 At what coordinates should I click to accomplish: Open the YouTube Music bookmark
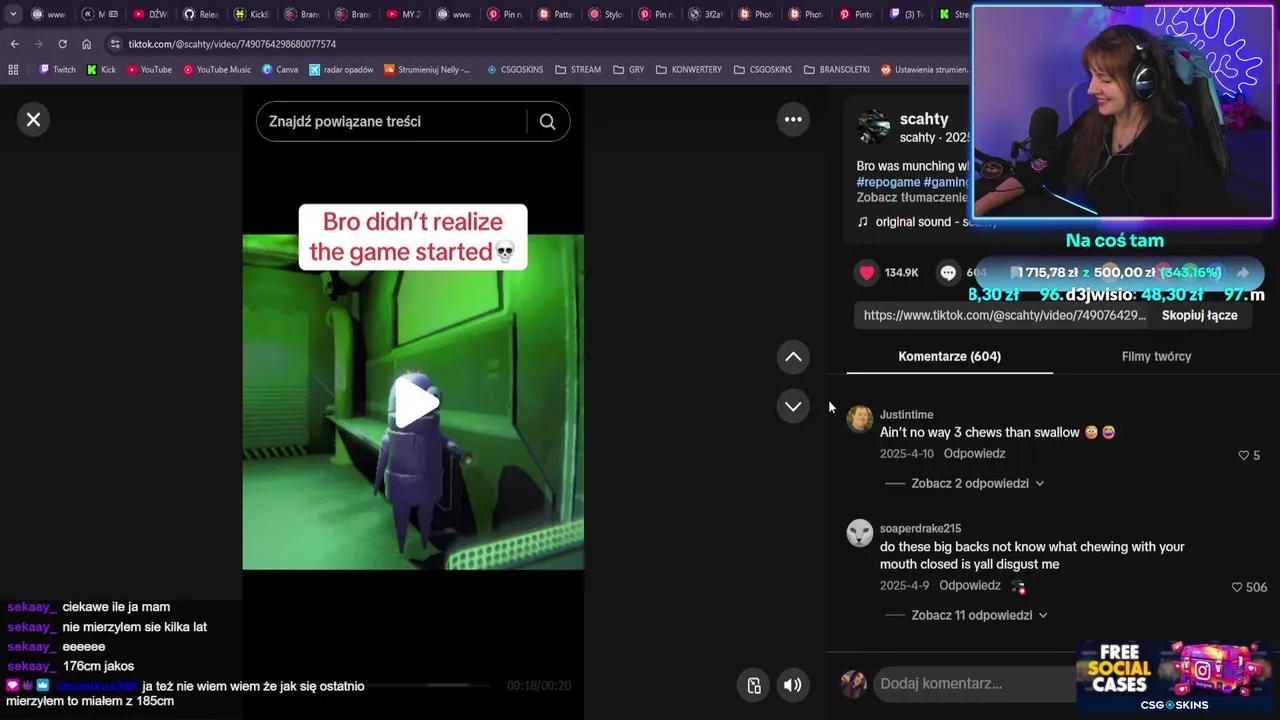[x=216, y=70]
